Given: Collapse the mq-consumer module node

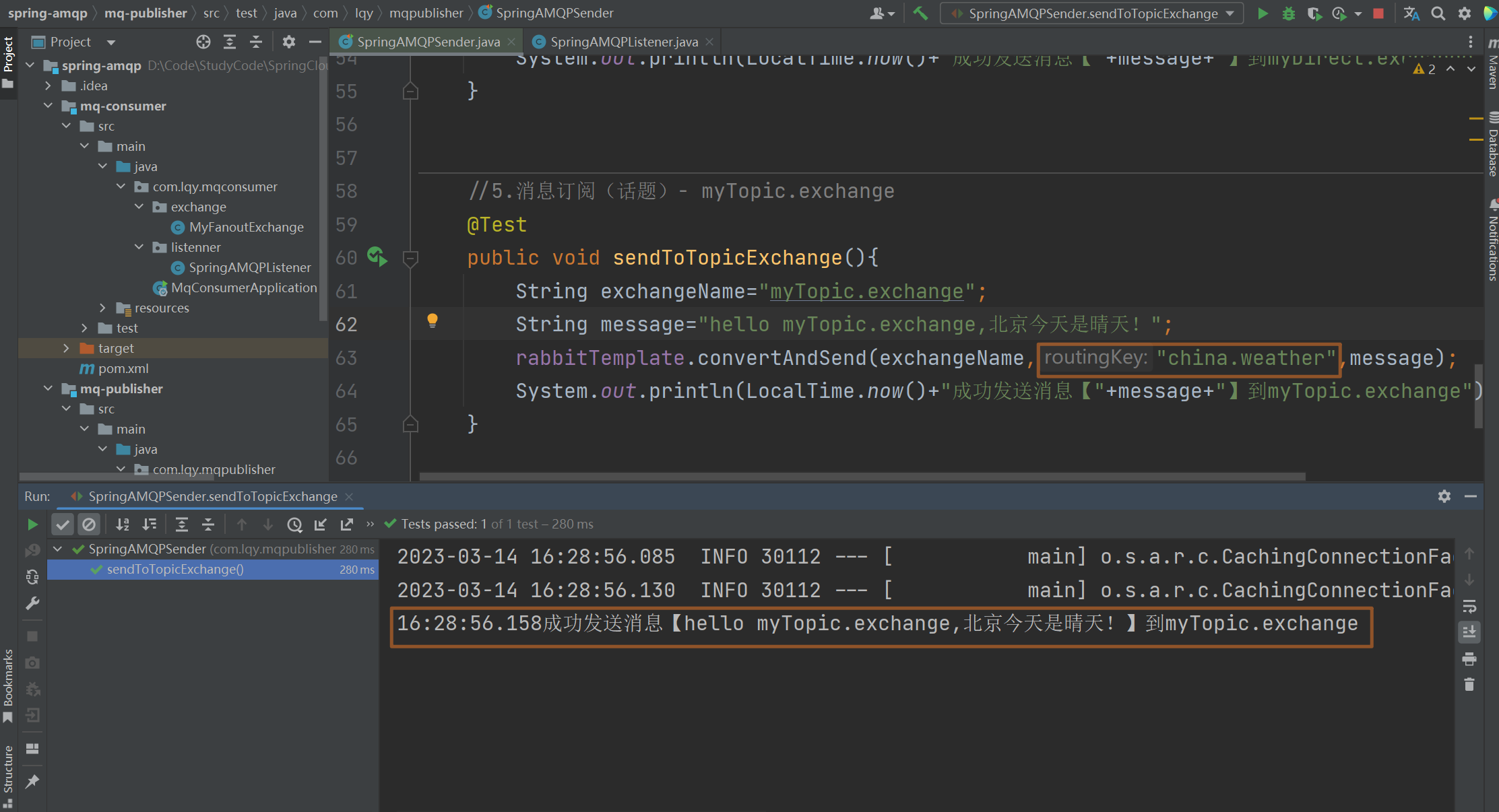Looking at the screenshot, I should [x=48, y=106].
